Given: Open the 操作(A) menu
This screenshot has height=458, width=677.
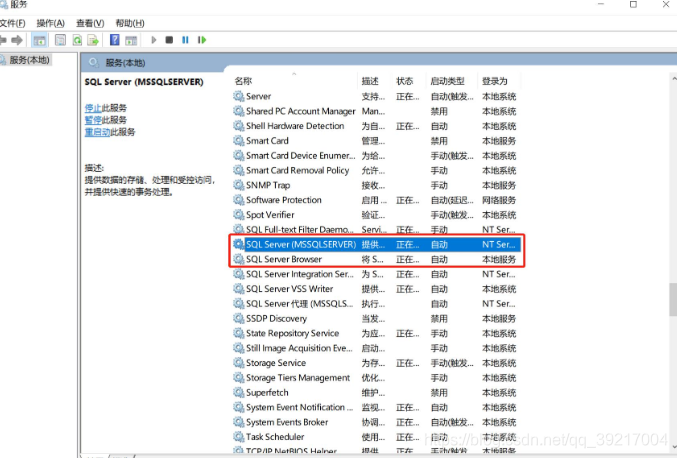Looking at the screenshot, I should click(x=51, y=23).
